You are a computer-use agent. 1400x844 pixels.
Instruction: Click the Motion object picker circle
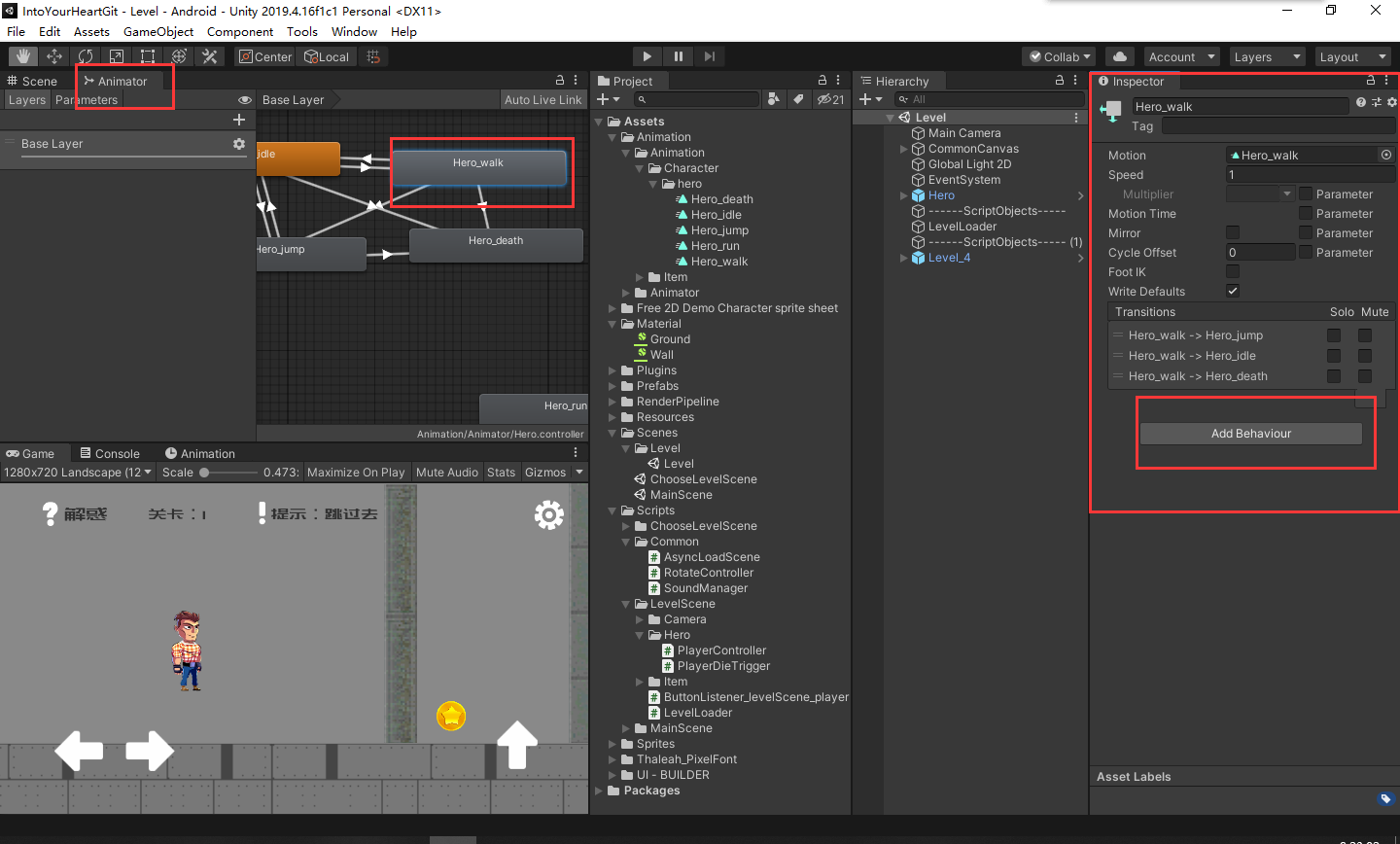[1386, 155]
